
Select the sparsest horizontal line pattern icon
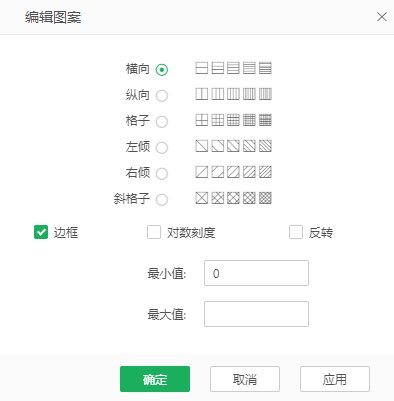click(x=202, y=68)
